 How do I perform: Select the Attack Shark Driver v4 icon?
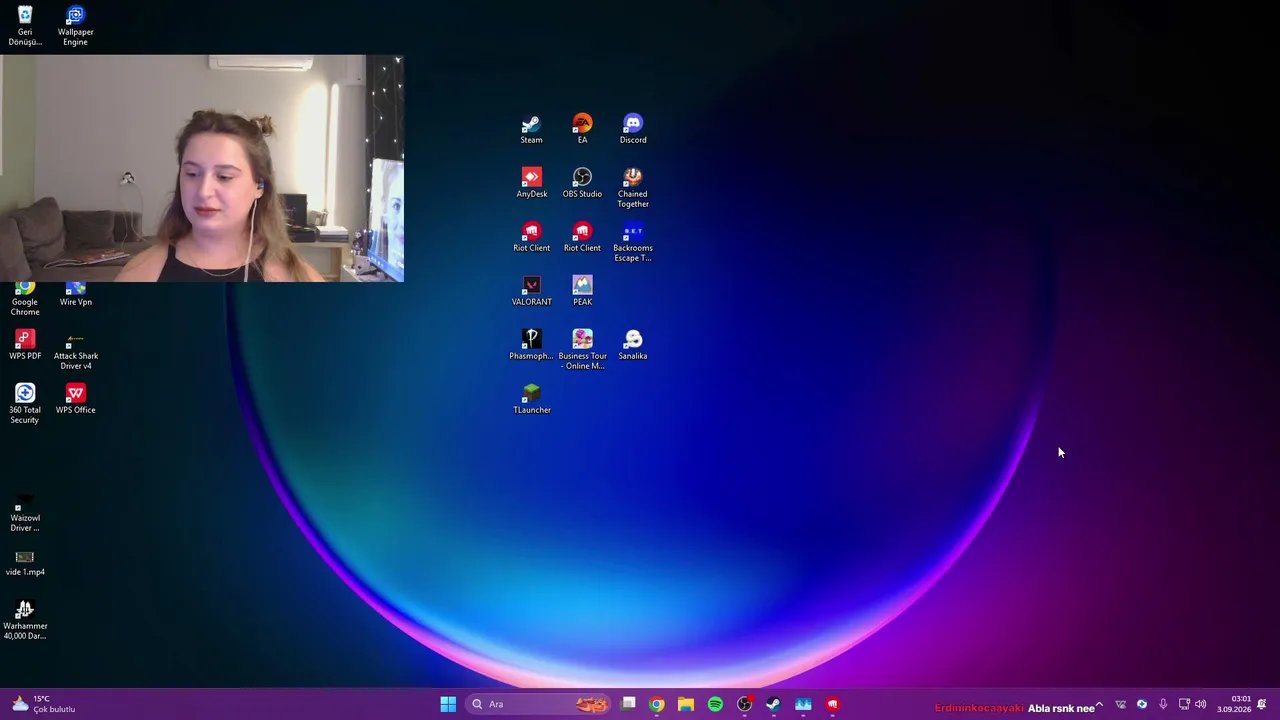(x=75, y=350)
